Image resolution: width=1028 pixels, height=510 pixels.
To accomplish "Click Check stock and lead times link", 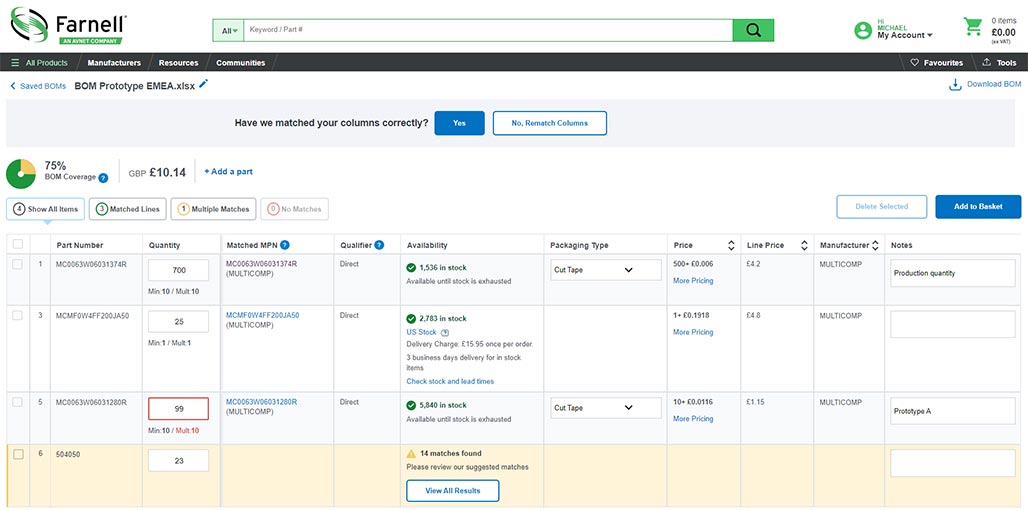I will pyautogui.click(x=450, y=382).
